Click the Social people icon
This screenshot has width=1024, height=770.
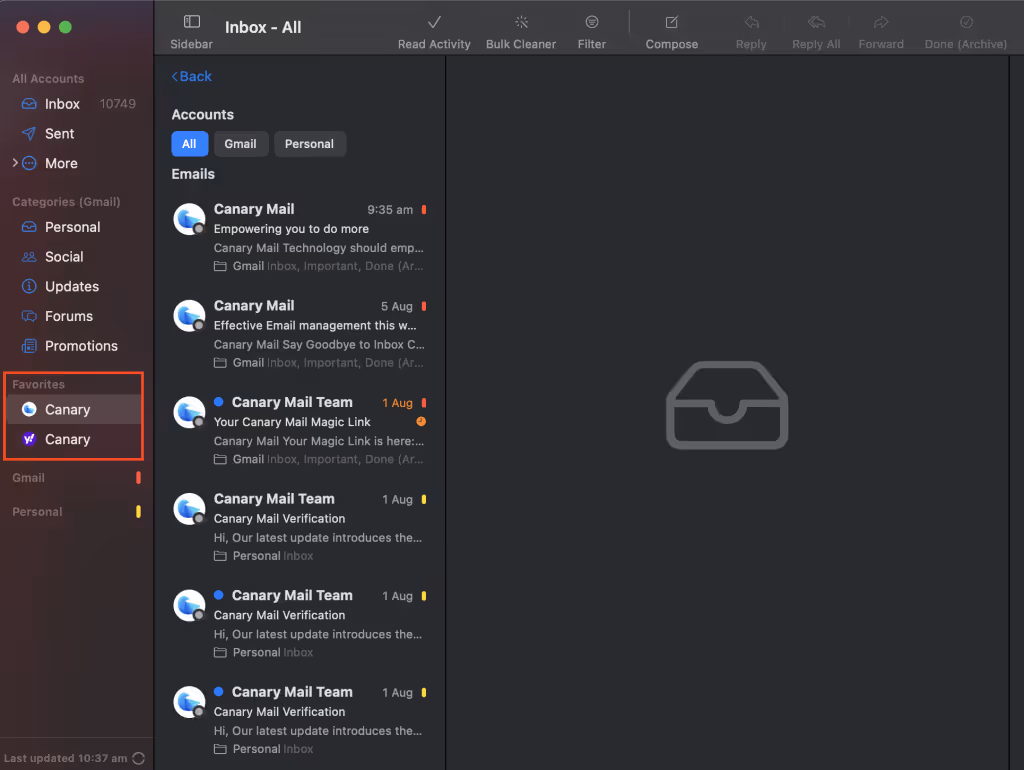[x=29, y=257]
